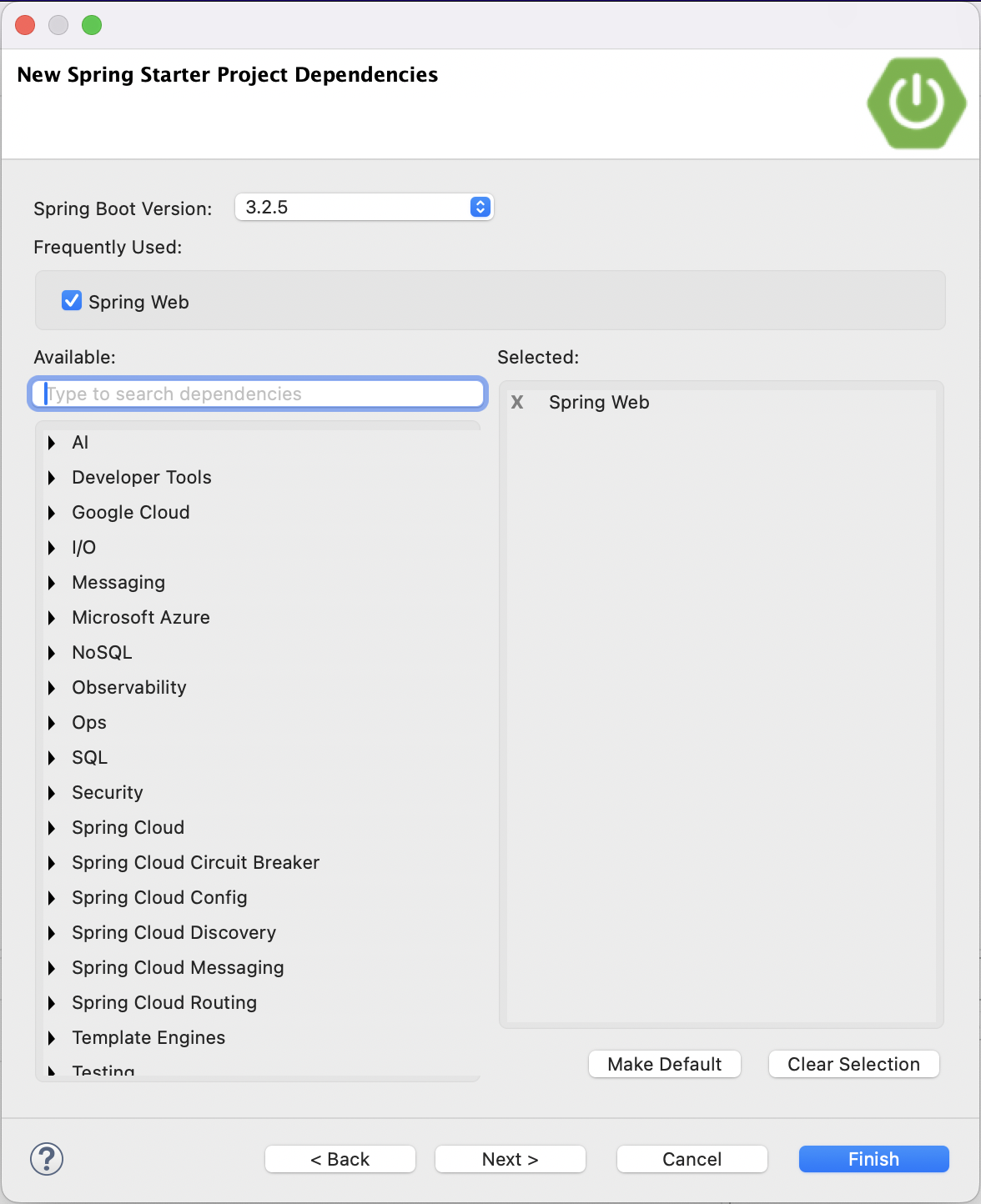Screen dimensions: 981x1204
Task: Select the Spring Cloud Messaging label
Action: (x=178, y=968)
